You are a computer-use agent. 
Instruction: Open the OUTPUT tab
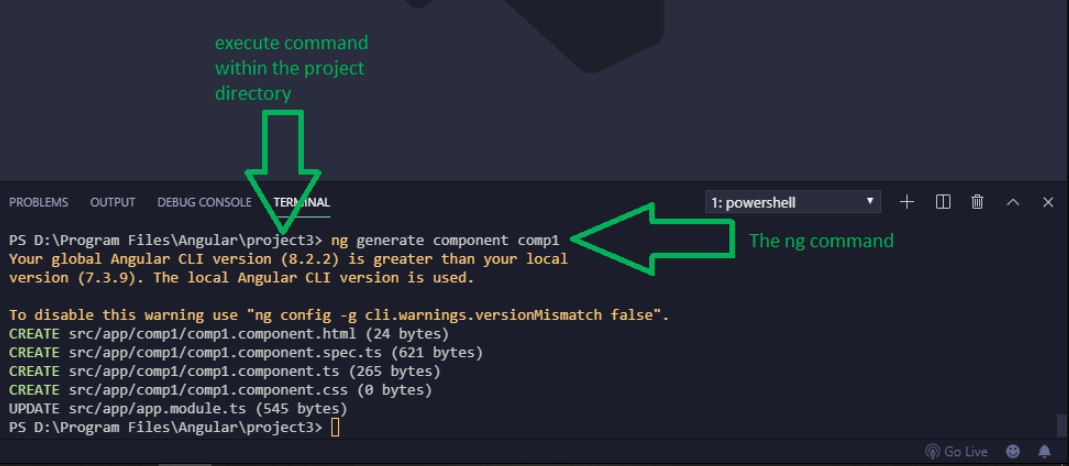[x=113, y=202]
